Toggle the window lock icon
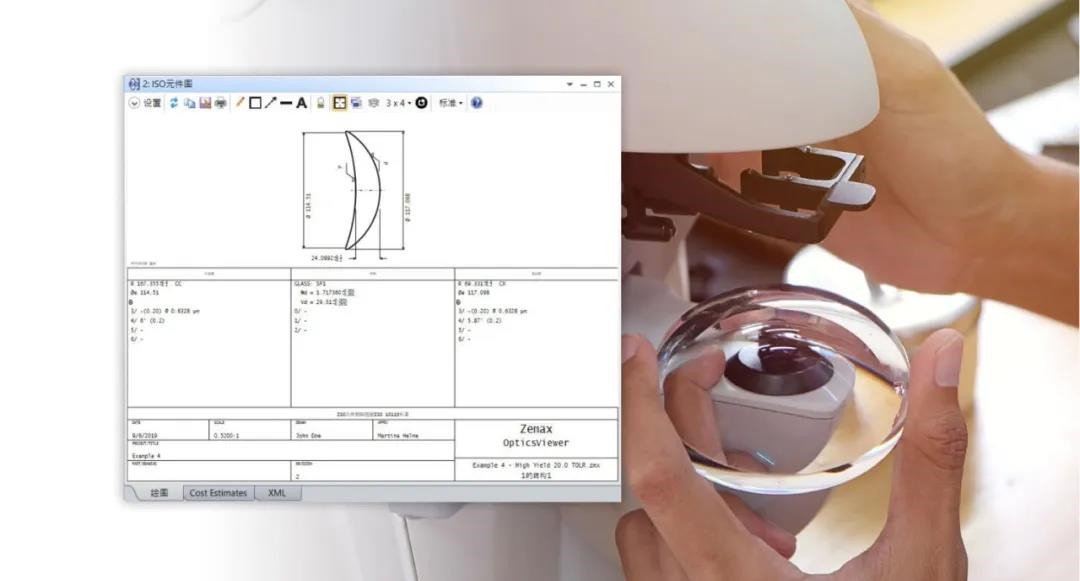 pyautogui.click(x=321, y=103)
